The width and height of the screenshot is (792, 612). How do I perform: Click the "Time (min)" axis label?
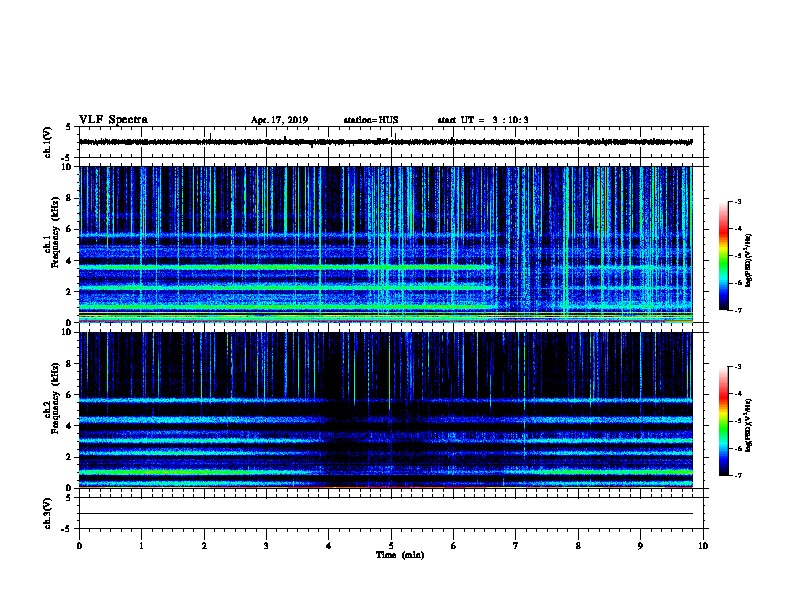pos(400,555)
